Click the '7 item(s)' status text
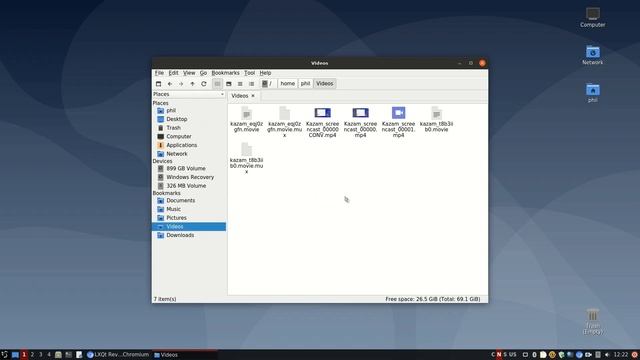 coord(165,299)
